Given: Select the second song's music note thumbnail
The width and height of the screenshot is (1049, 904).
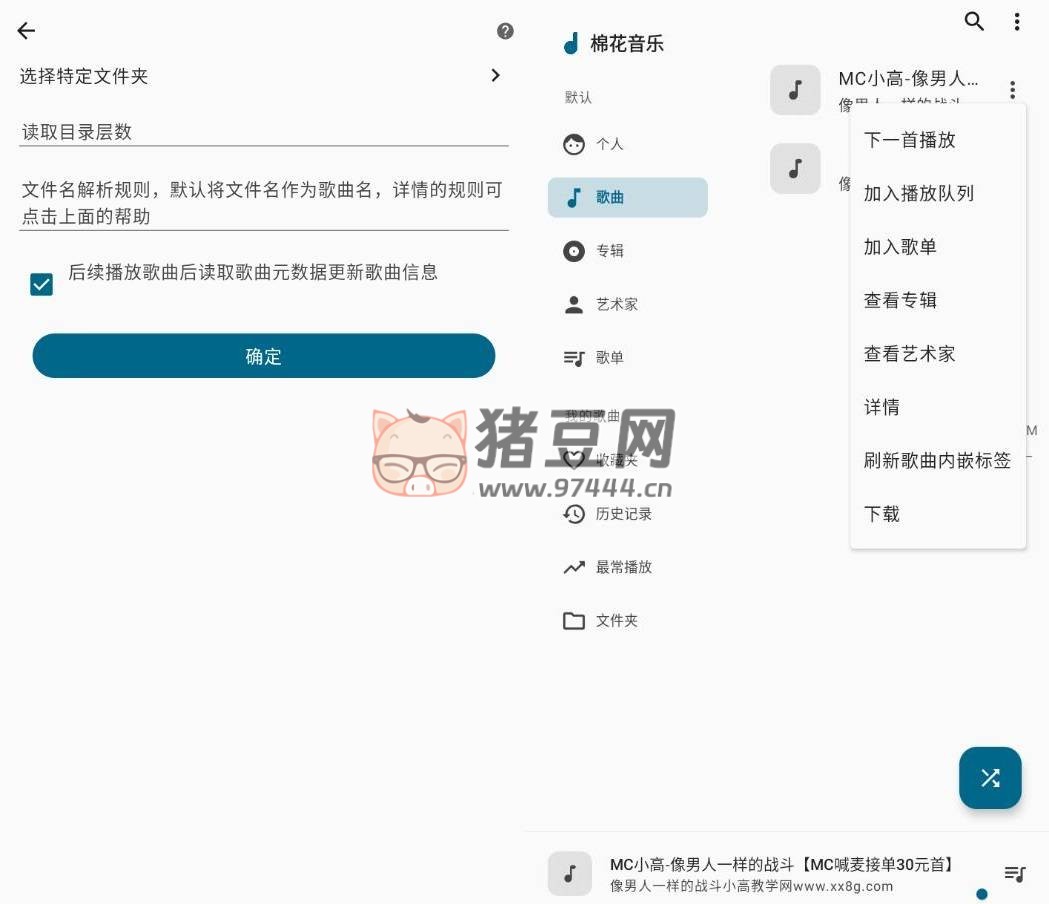Looking at the screenshot, I should tap(795, 168).
